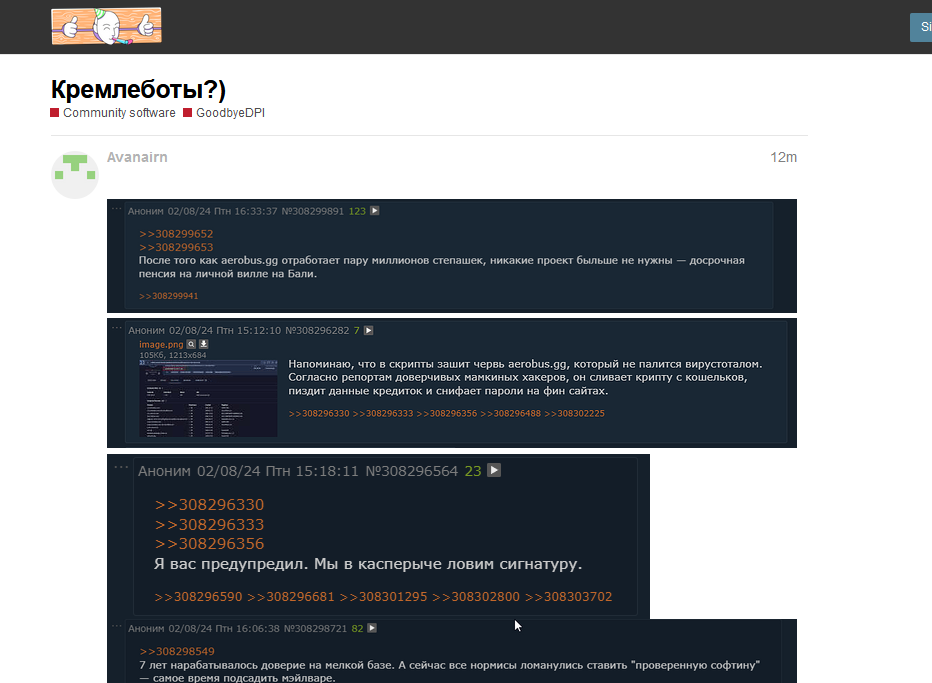
Task: Select the green reply count 123
Action: coord(357,211)
